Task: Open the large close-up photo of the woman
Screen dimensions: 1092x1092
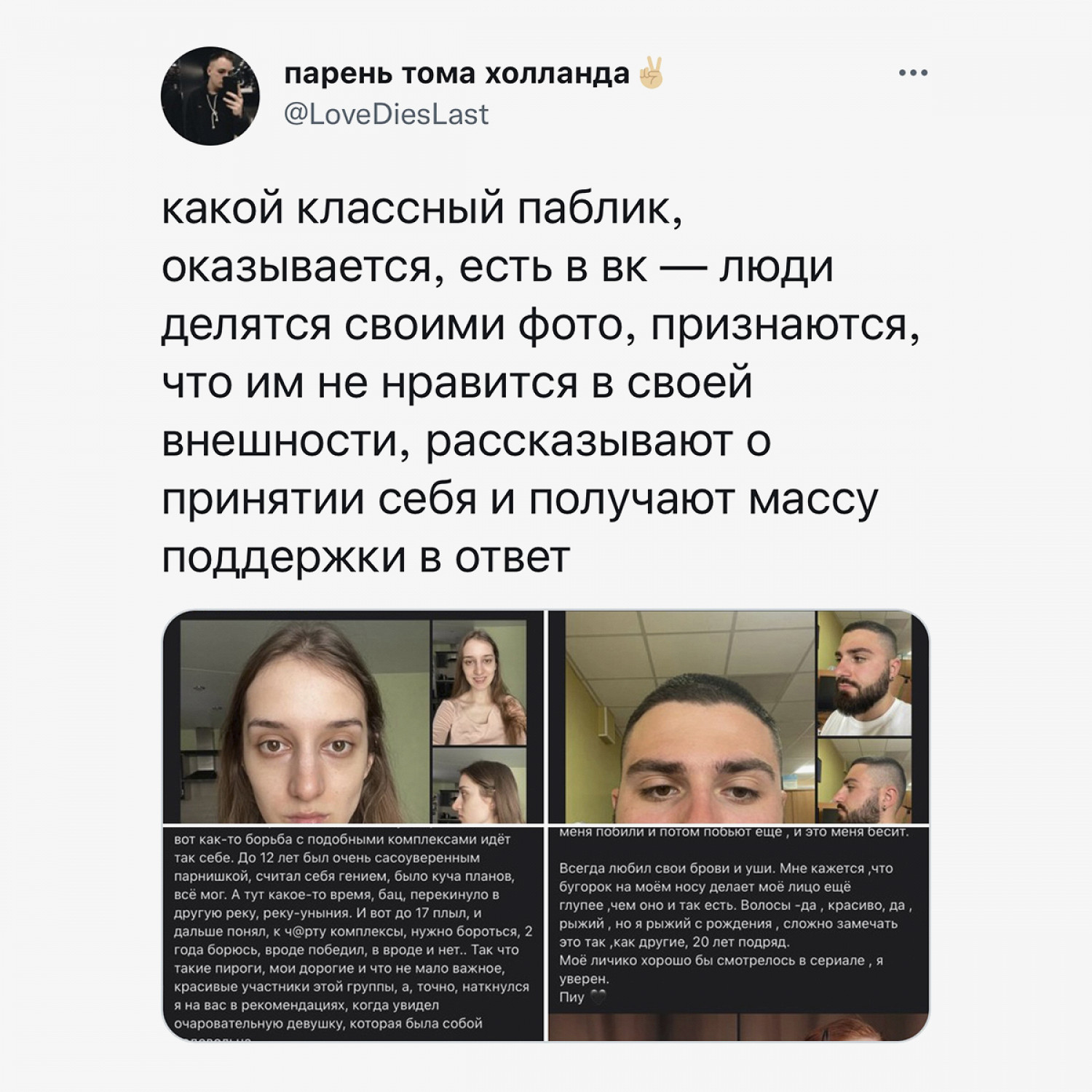Action: click(x=304, y=721)
